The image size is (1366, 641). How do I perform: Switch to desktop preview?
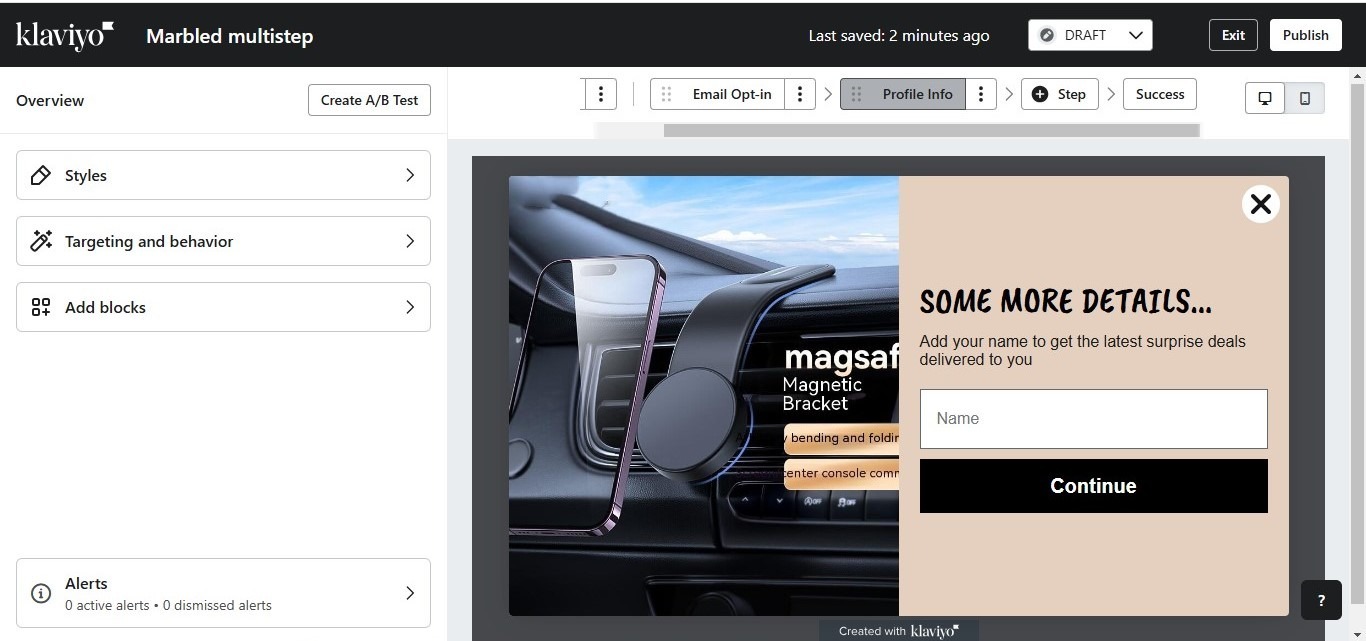[1265, 98]
